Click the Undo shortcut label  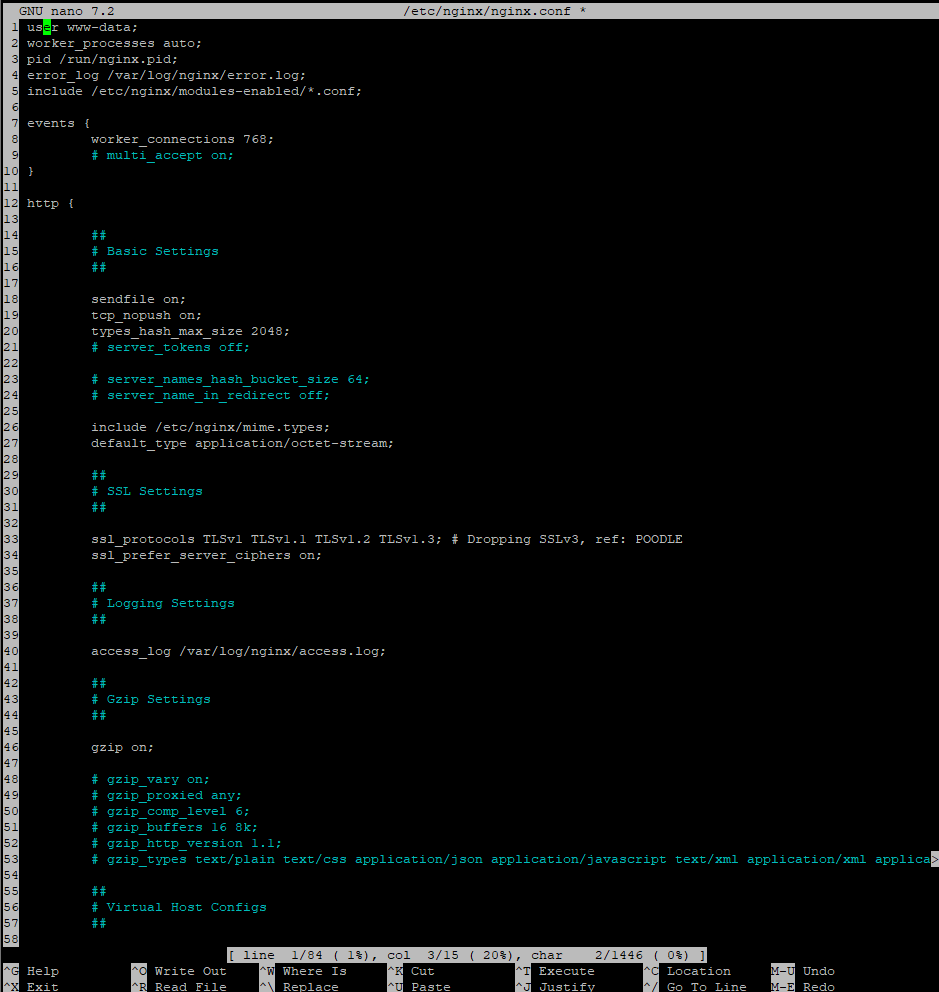pos(818,971)
